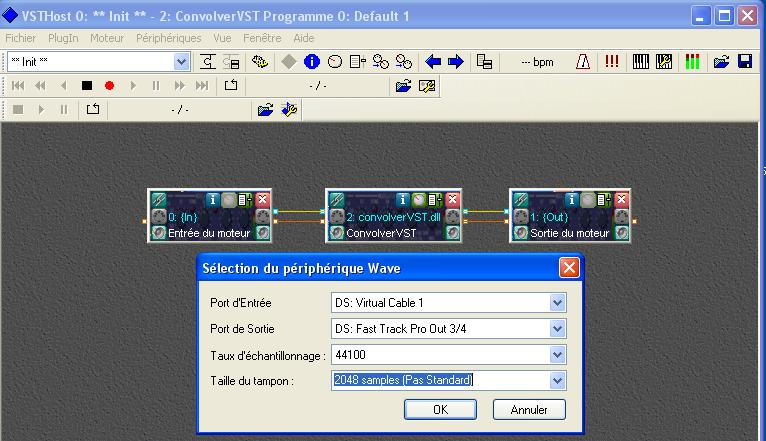The image size is (766, 441).
Task: Open MIDI player configuration wrench icon third row
Action: tap(289, 109)
